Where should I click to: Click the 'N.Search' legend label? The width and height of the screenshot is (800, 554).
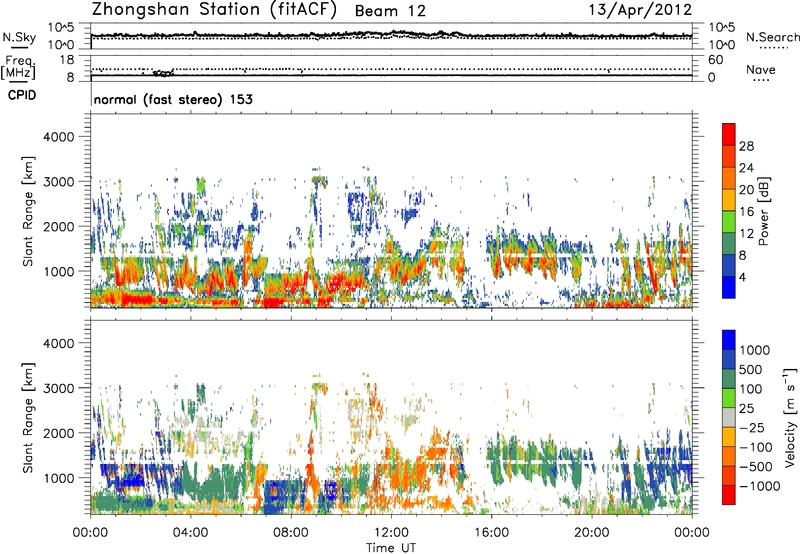[x=772, y=37]
